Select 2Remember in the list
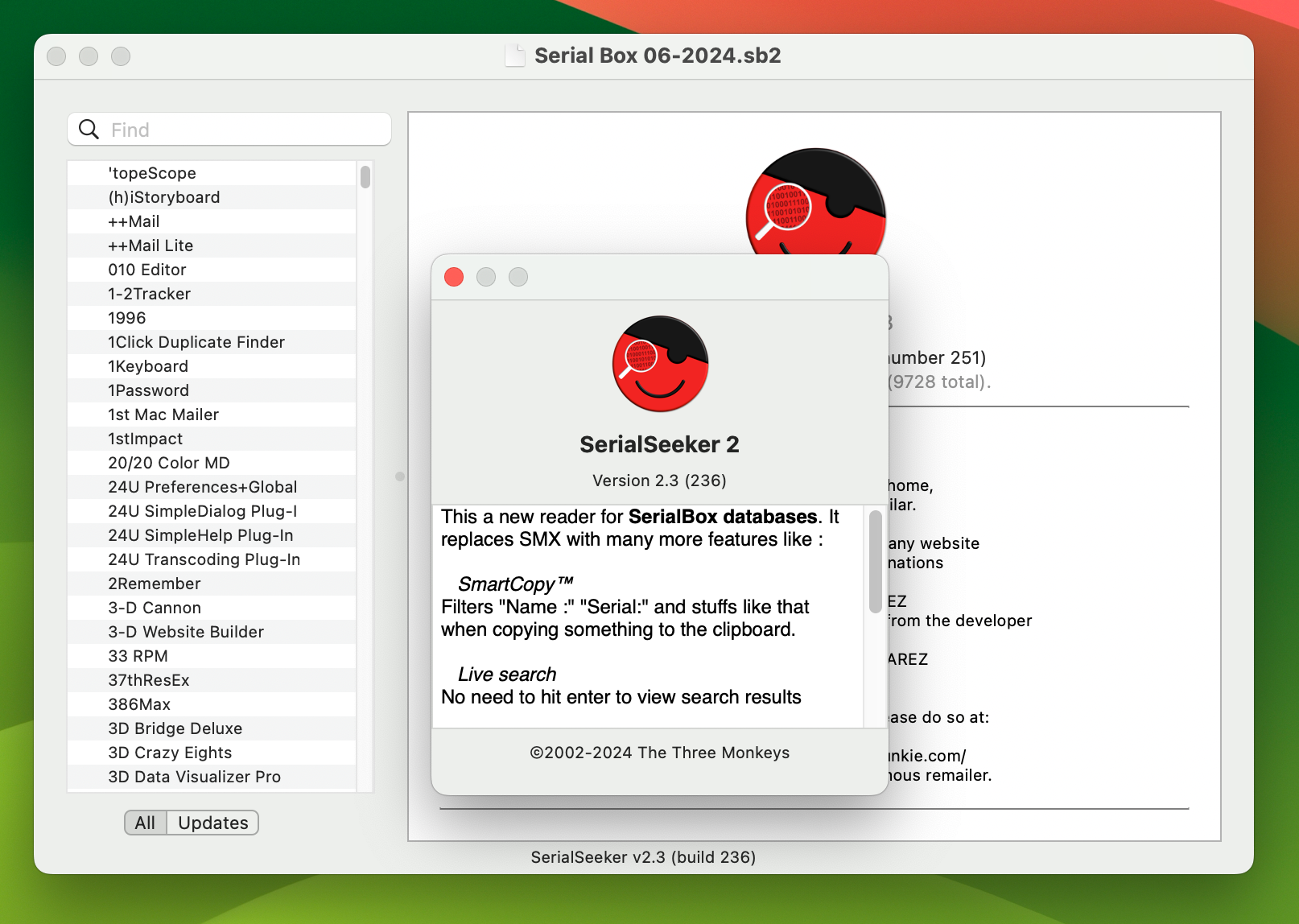The width and height of the screenshot is (1299, 924). (x=212, y=584)
